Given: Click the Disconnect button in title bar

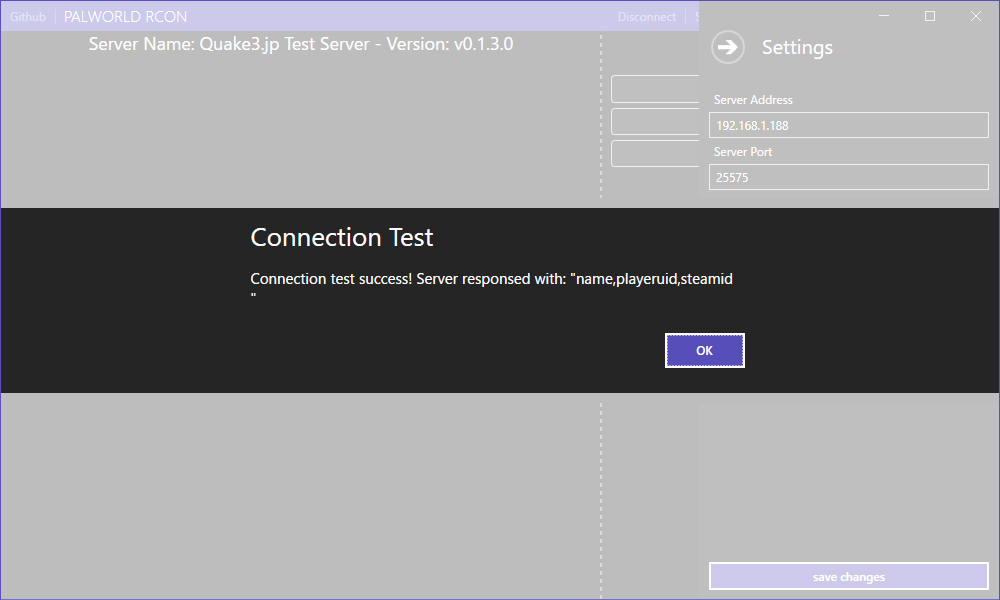Looking at the screenshot, I should [647, 17].
